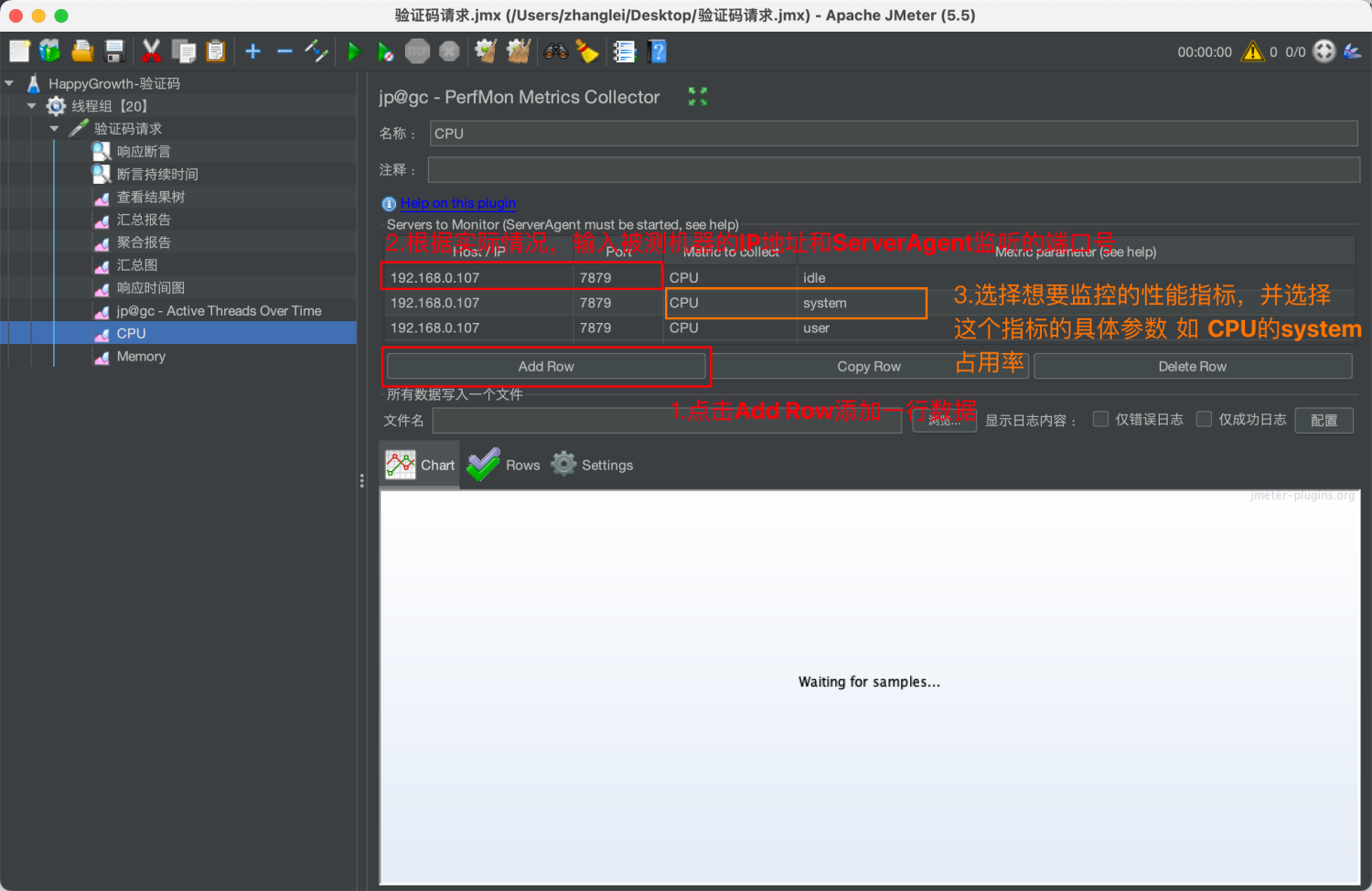This screenshot has height=891, width=1372.
Task: Select jp@gc - Active Threads Over Time
Action: (x=219, y=311)
